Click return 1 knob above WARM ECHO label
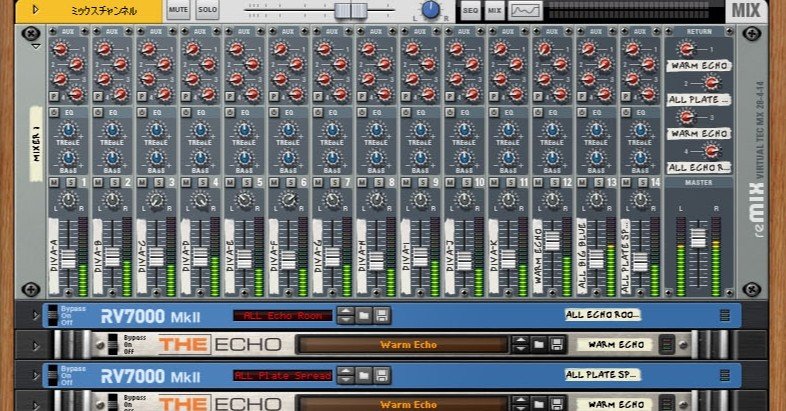This screenshot has height=411, width=786. coord(687,49)
